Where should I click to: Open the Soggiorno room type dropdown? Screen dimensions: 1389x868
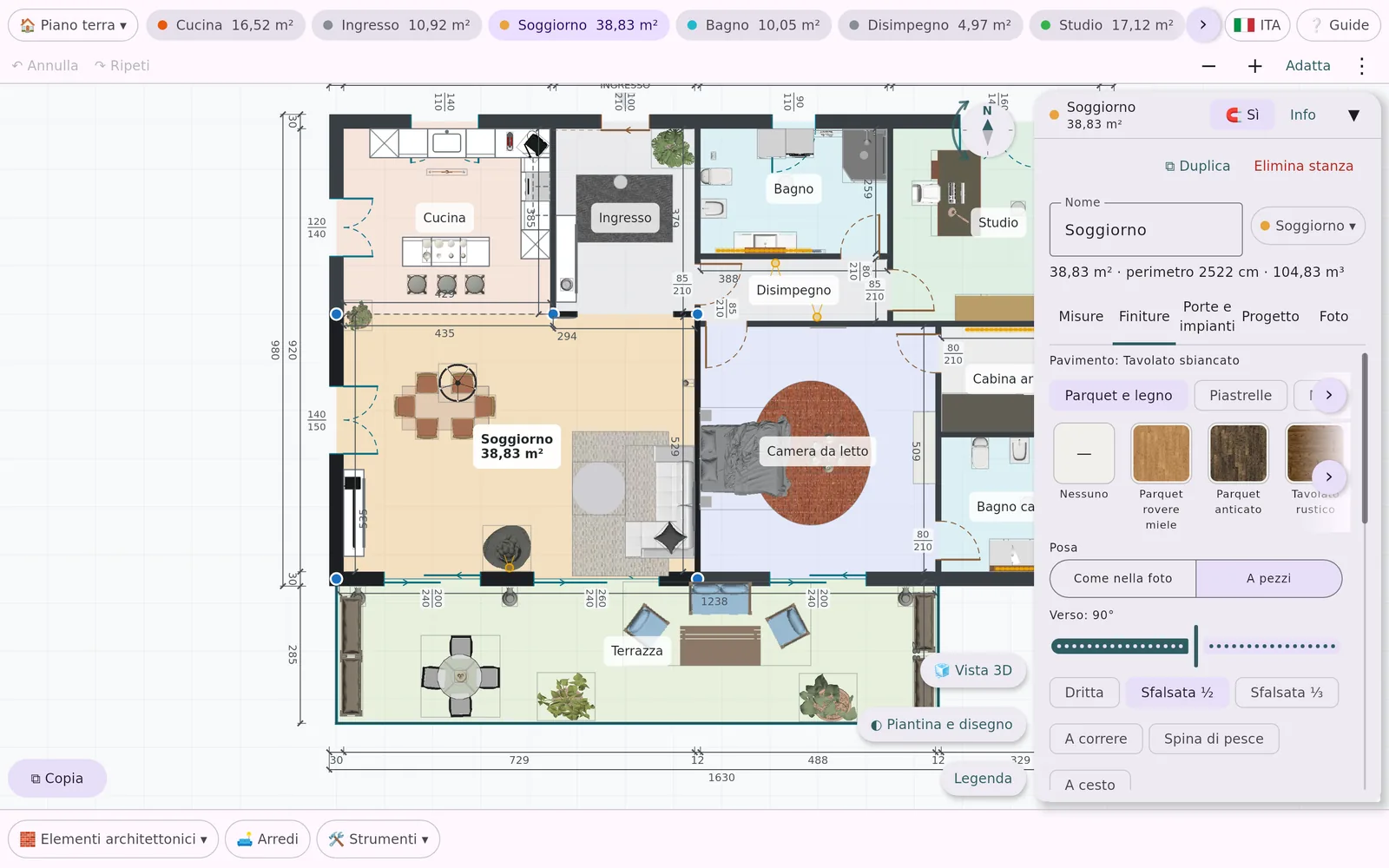pos(1307,226)
